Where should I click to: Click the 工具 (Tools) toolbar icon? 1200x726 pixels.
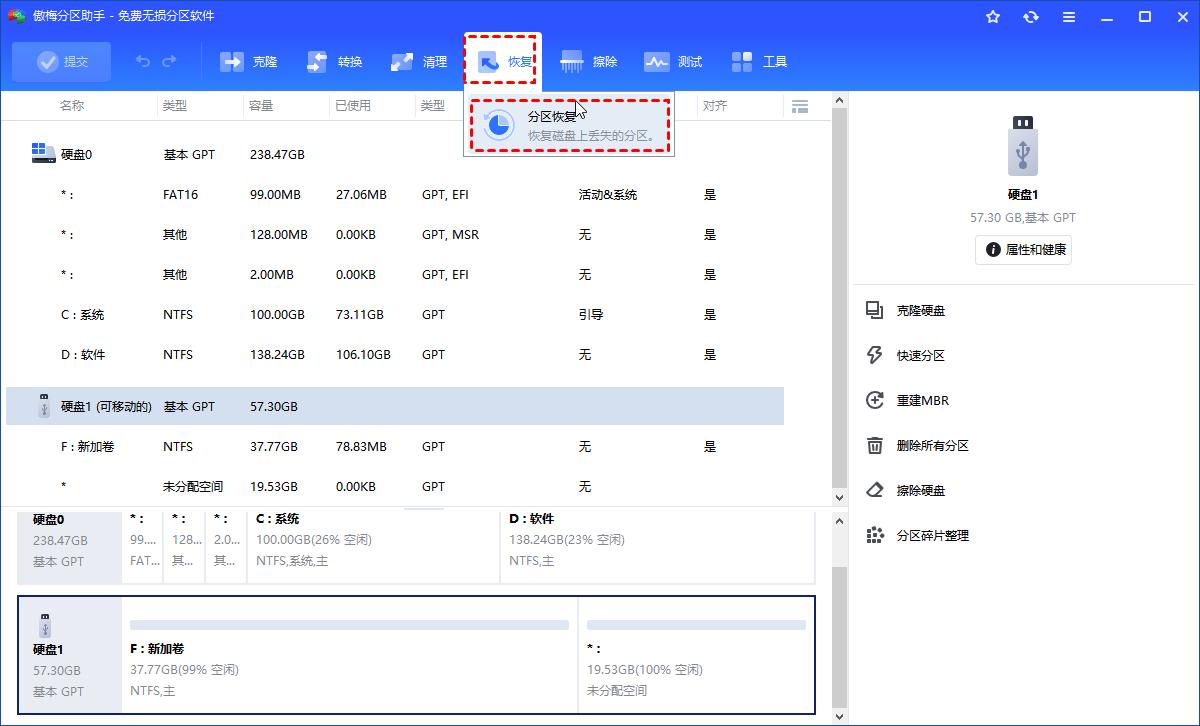pos(759,61)
